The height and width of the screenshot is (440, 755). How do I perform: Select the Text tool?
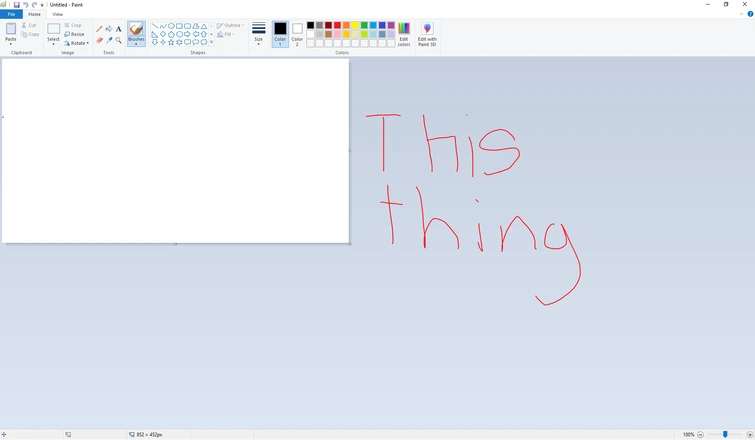click(118, 29)
